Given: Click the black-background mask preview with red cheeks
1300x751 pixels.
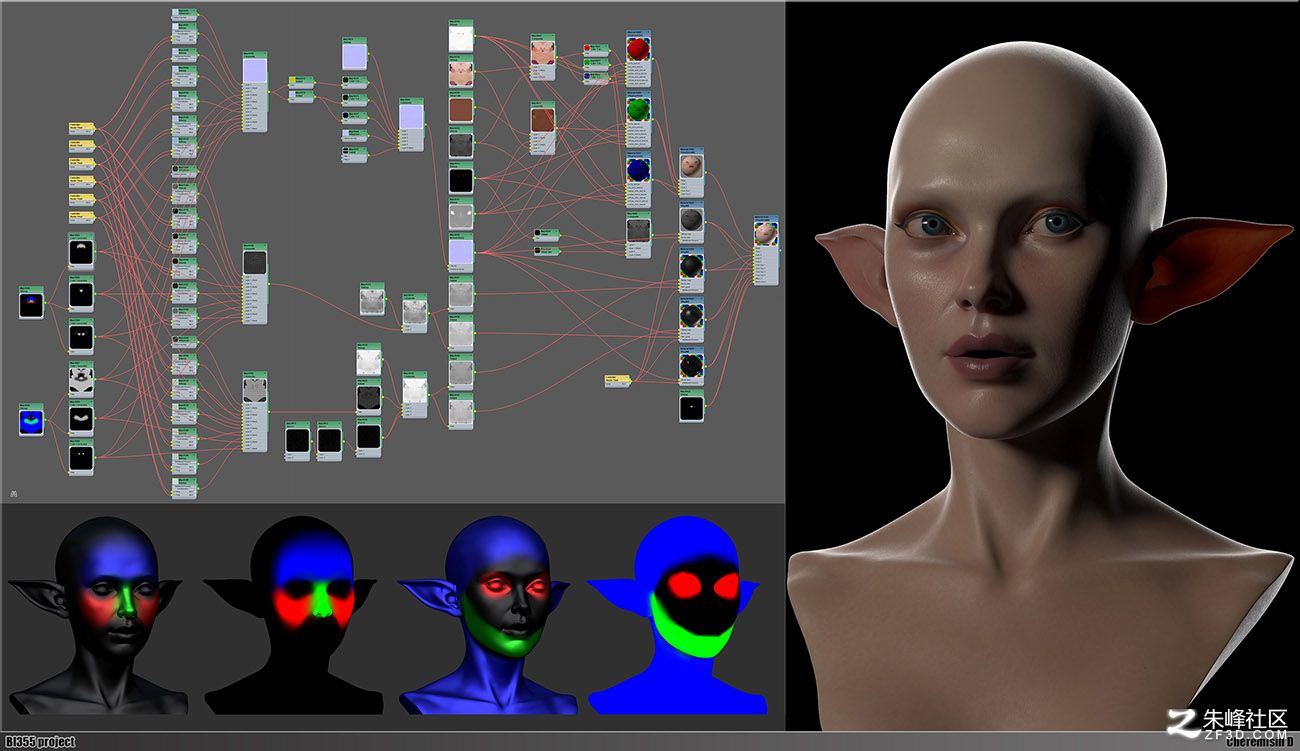Looking at the screenshot, I should [293, 613].
